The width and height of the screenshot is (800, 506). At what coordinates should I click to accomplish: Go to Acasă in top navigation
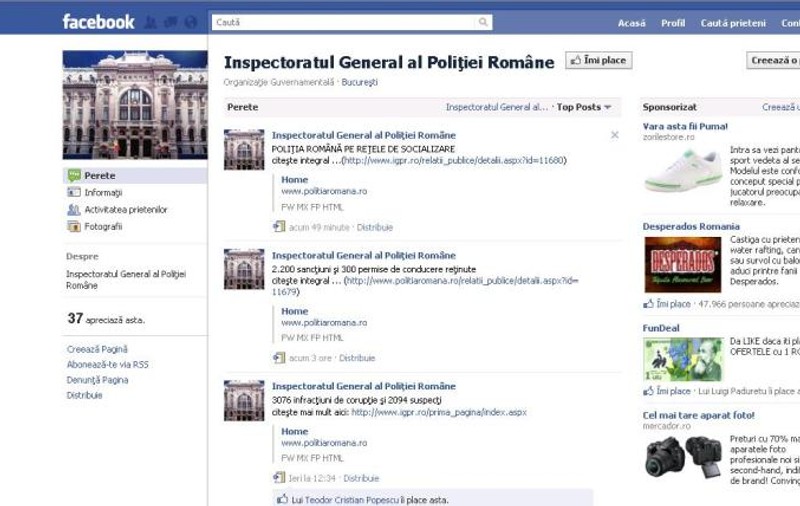click(632, 23)
